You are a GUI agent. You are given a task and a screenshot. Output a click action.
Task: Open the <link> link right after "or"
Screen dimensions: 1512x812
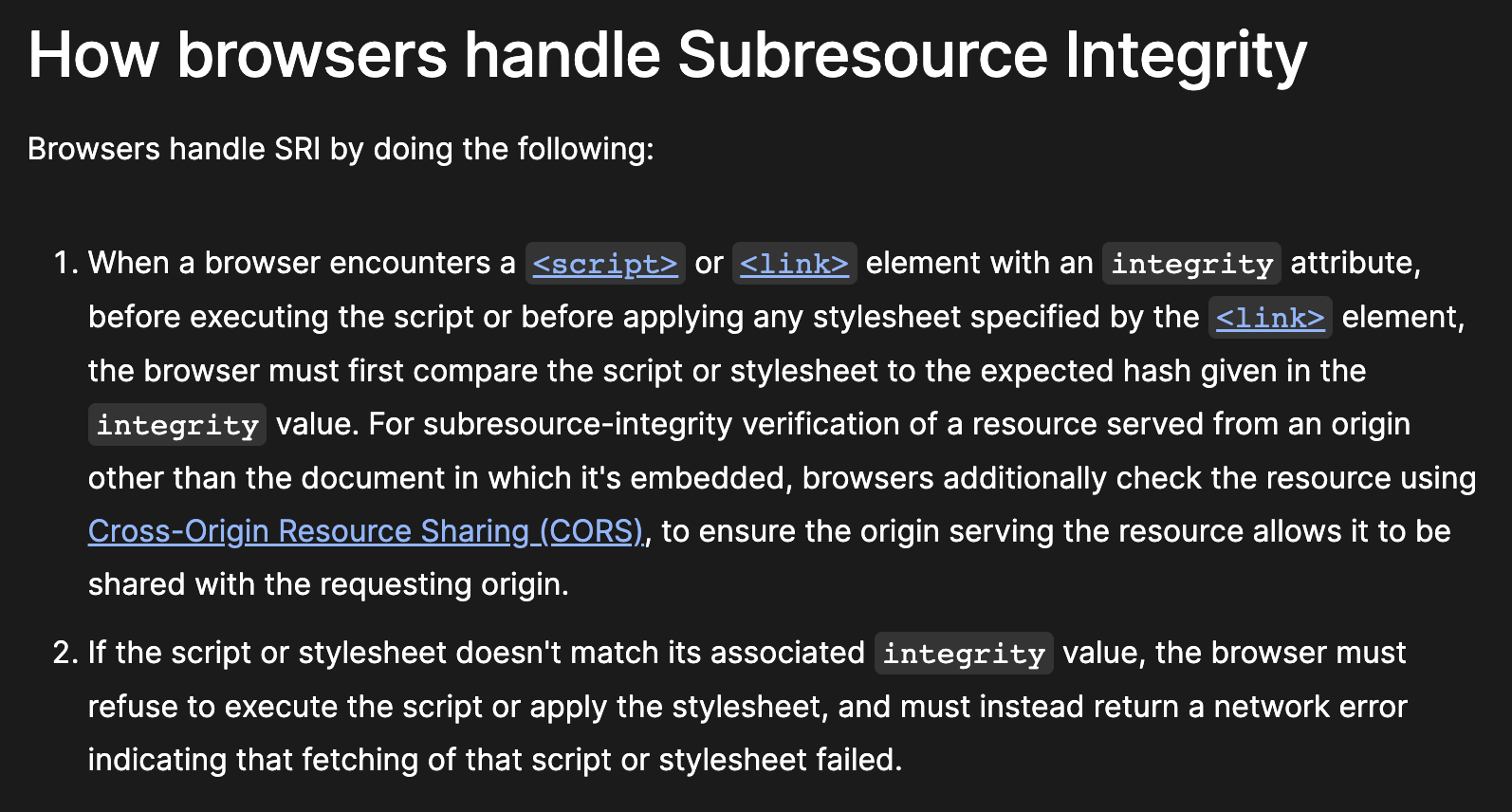[x=794, y=264]
